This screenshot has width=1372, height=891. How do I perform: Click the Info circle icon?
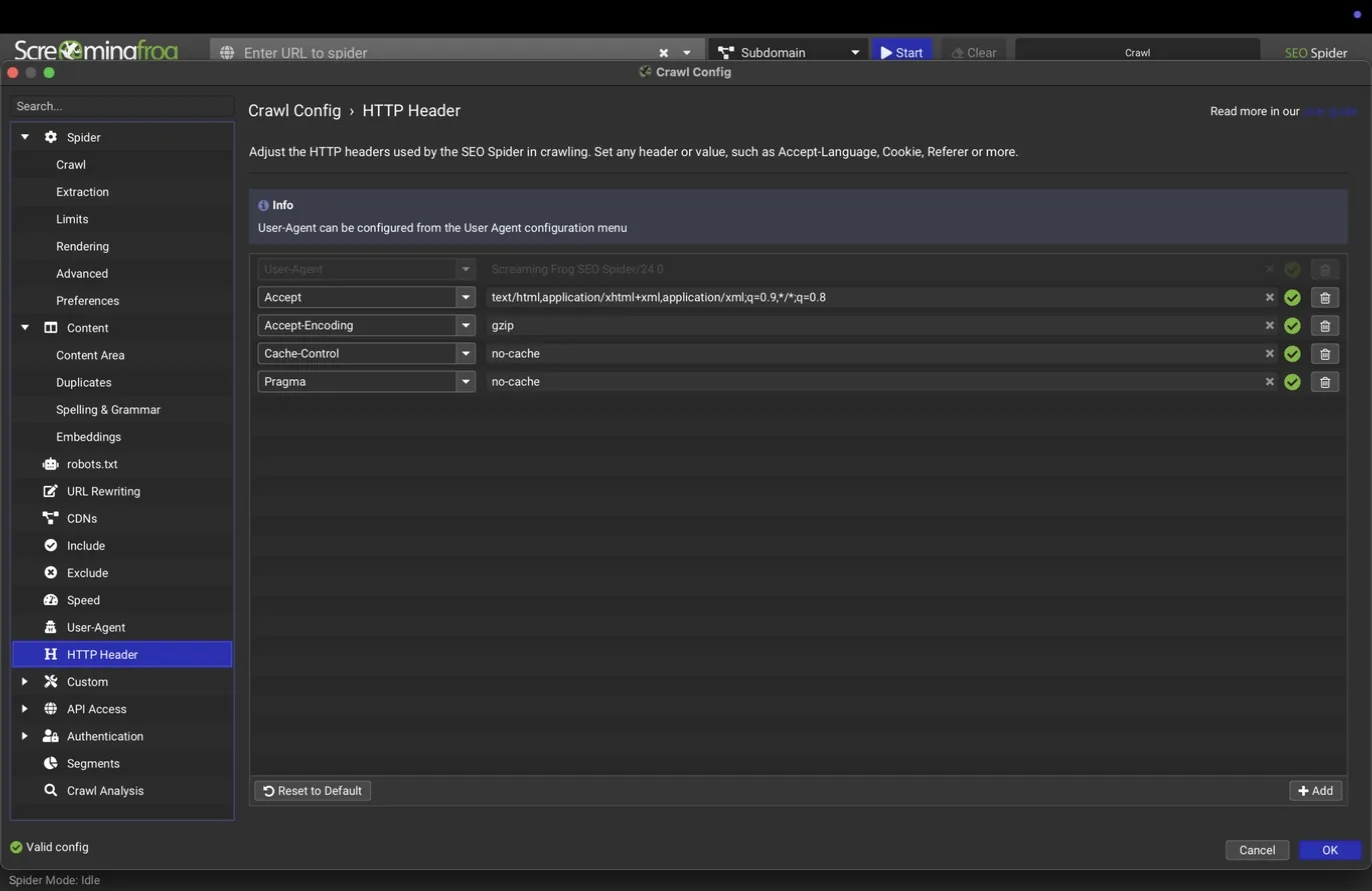(263, 205)
